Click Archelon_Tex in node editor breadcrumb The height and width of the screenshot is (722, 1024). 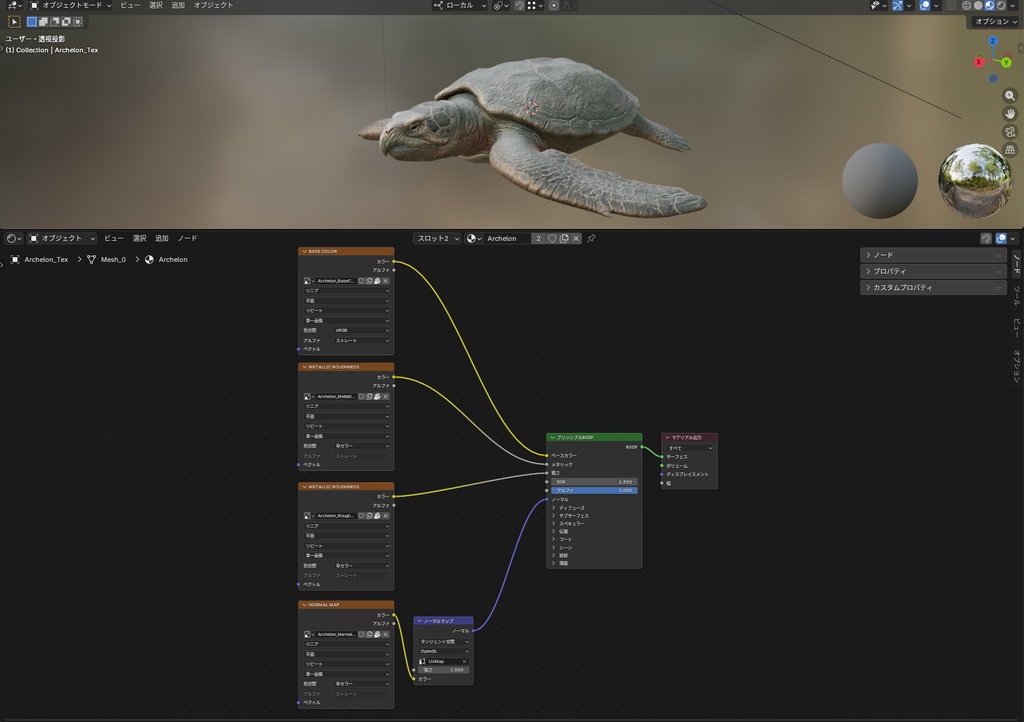coord(46,260)
